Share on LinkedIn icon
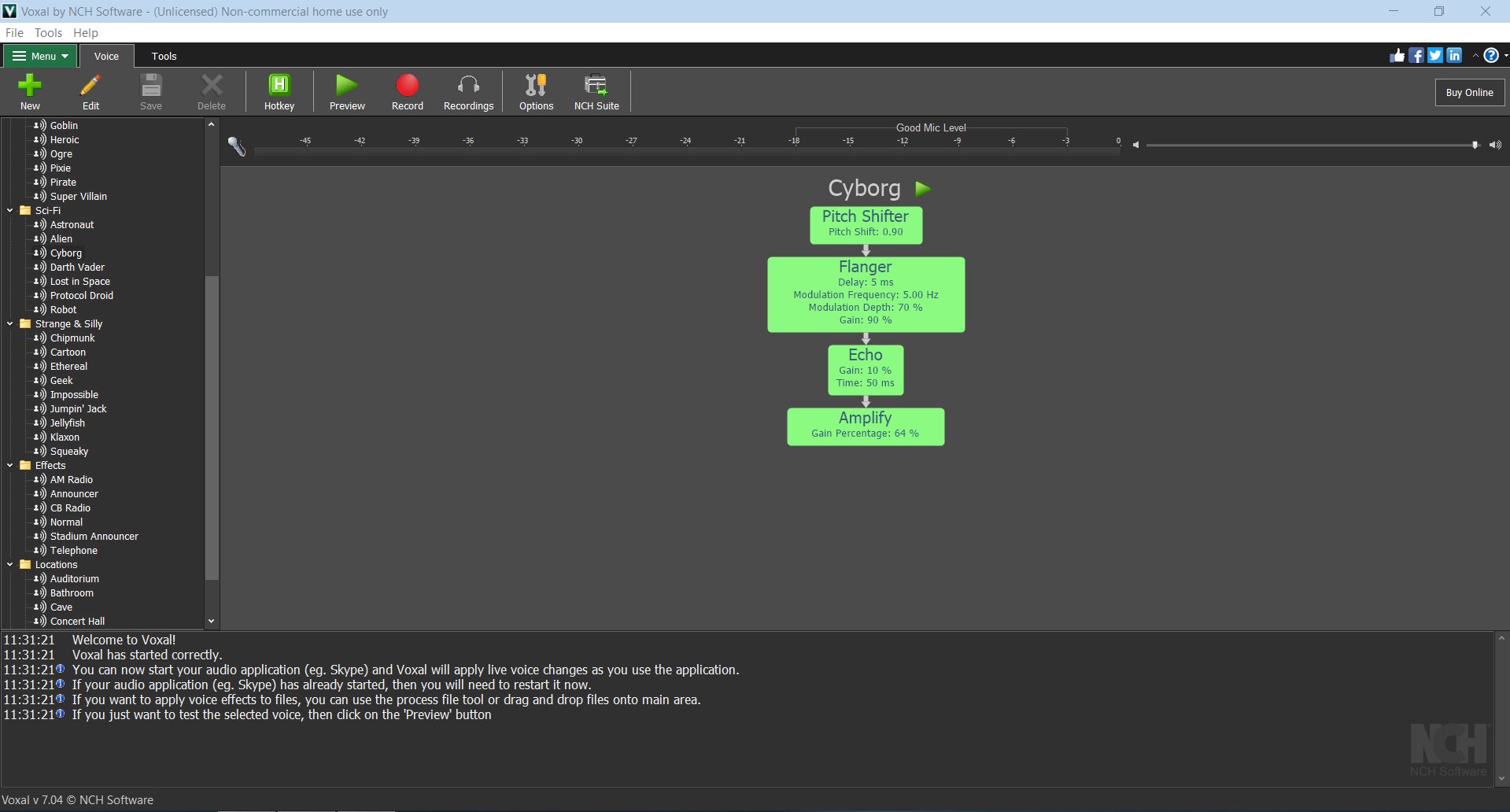Viewport: 1510px width, 812px height. pyautogui.click(x=1454, y=55)
